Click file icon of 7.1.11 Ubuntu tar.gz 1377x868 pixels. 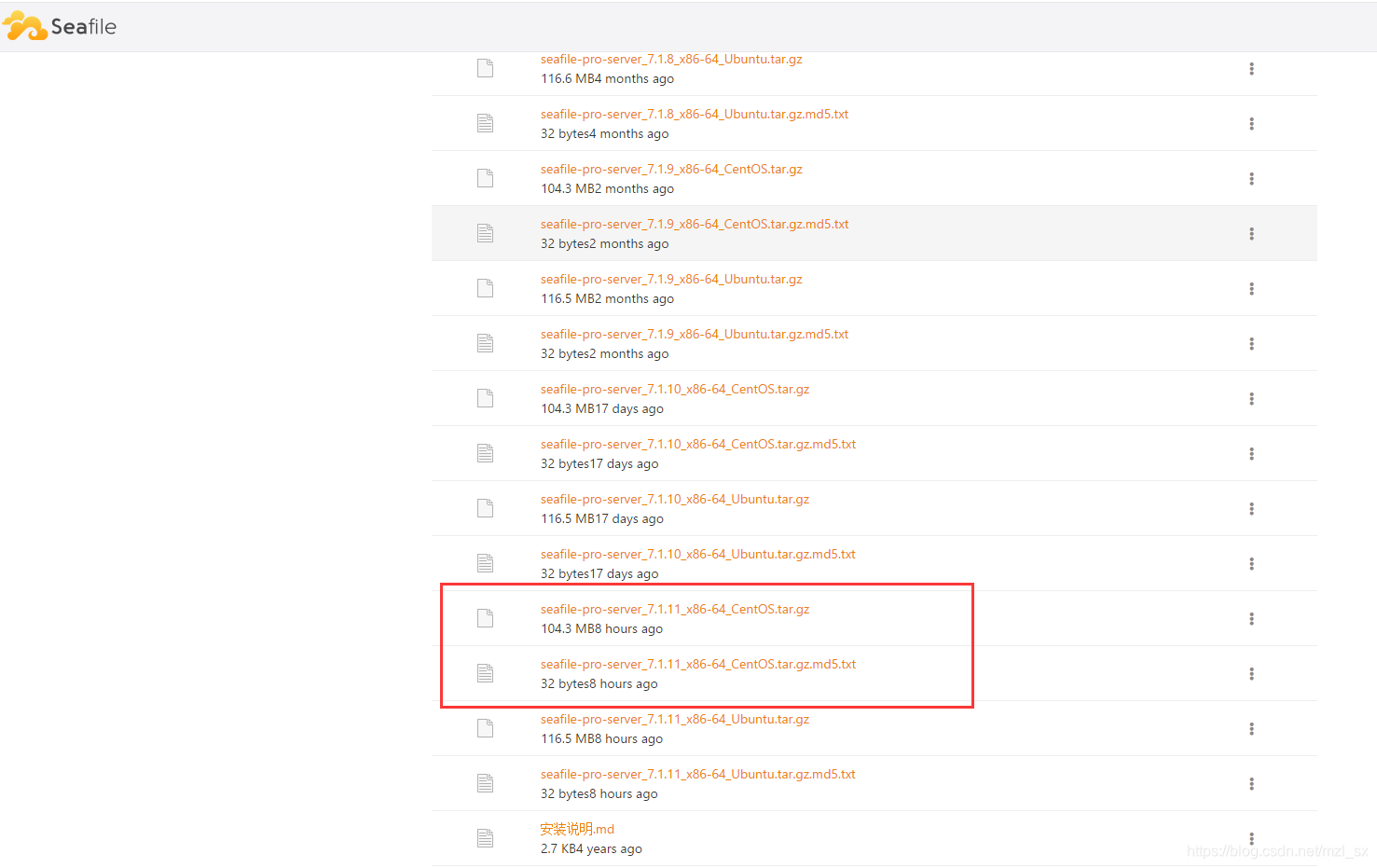485,728
